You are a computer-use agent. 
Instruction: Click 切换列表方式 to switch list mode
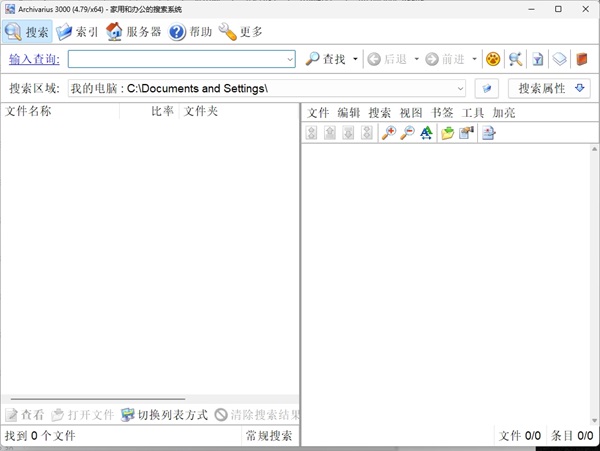click(x=165, y=415)
